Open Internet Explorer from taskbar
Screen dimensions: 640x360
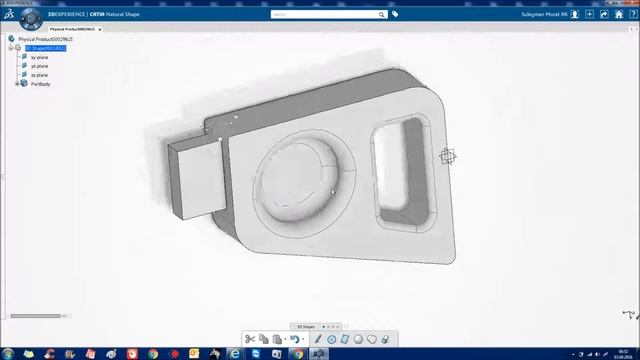click(235, 354)
